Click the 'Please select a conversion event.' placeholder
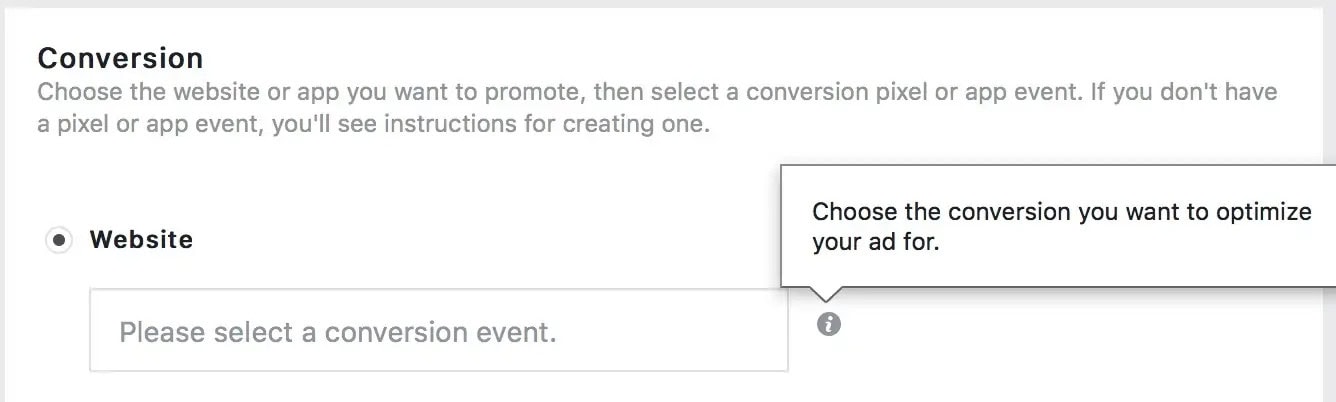Screen dimensions: 1336x402 (x=338, y=332)
